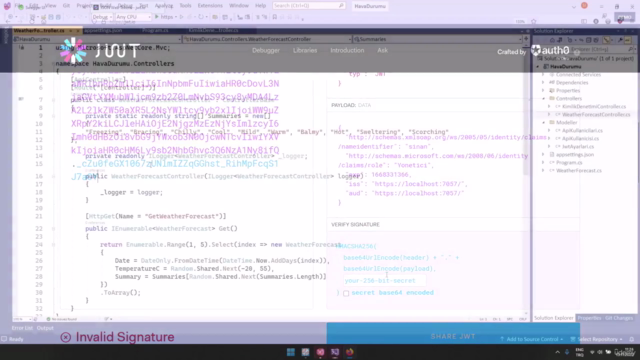Select KimlikDenetimiController.cs in Solution Explorer
Image resolution: width=640 pixels, height=360 pixels.
point(594,107)
